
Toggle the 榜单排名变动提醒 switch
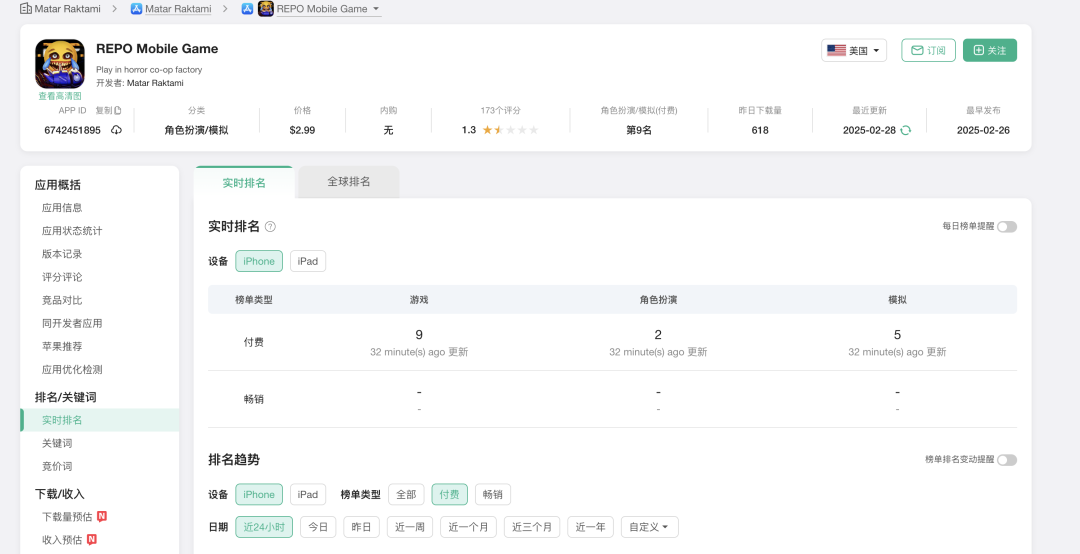[1006, 460]
